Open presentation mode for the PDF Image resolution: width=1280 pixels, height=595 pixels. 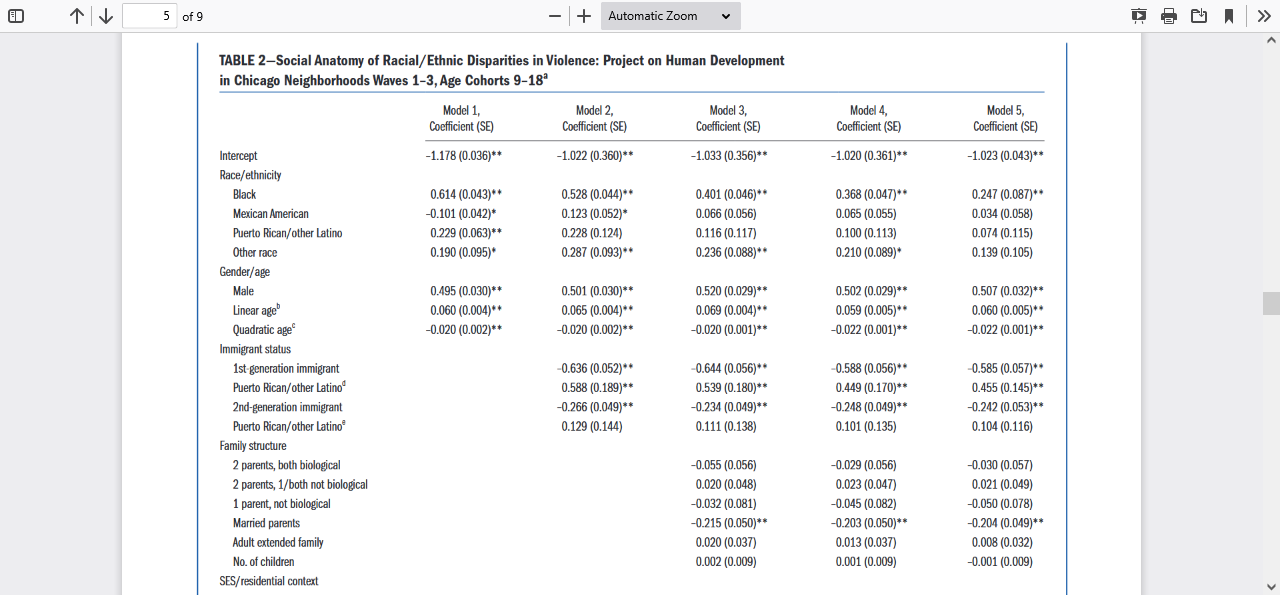[1138, 16]
